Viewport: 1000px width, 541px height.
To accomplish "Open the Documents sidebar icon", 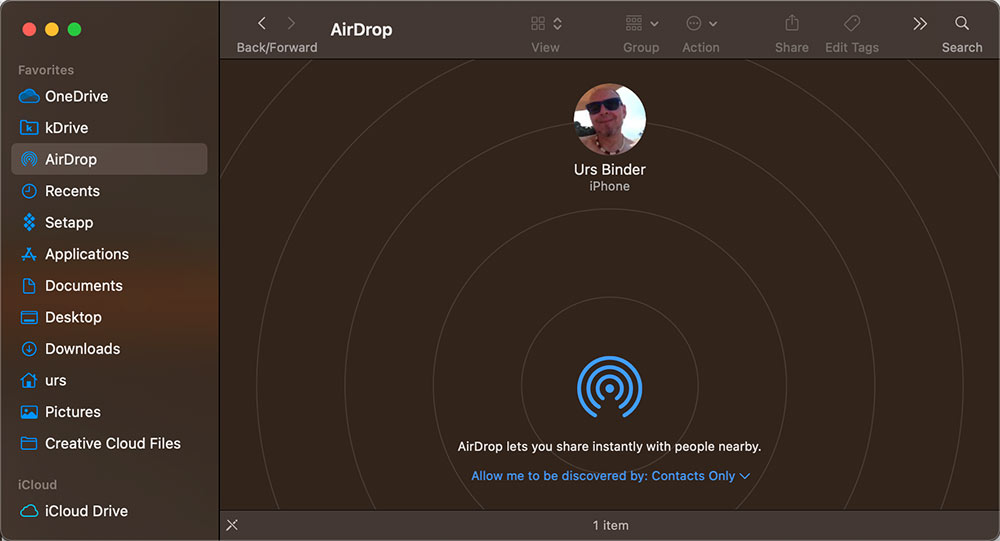I will click(x=29, y=286).
